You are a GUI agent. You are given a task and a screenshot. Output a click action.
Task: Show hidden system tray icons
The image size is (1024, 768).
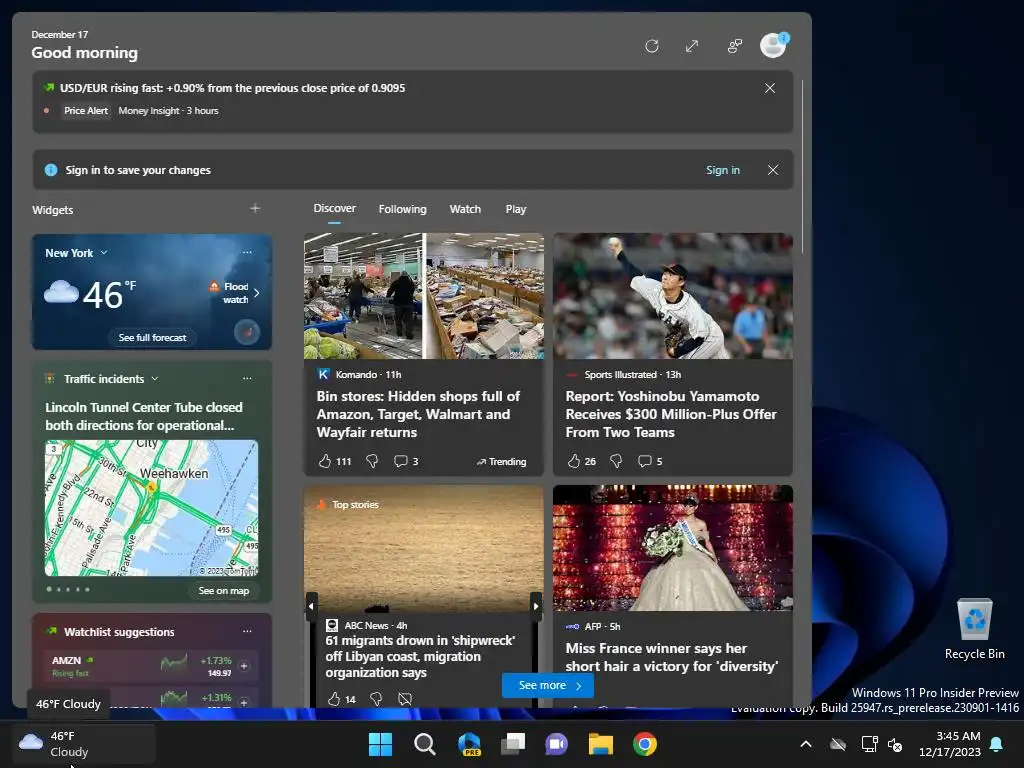click(x=806, y=744)
